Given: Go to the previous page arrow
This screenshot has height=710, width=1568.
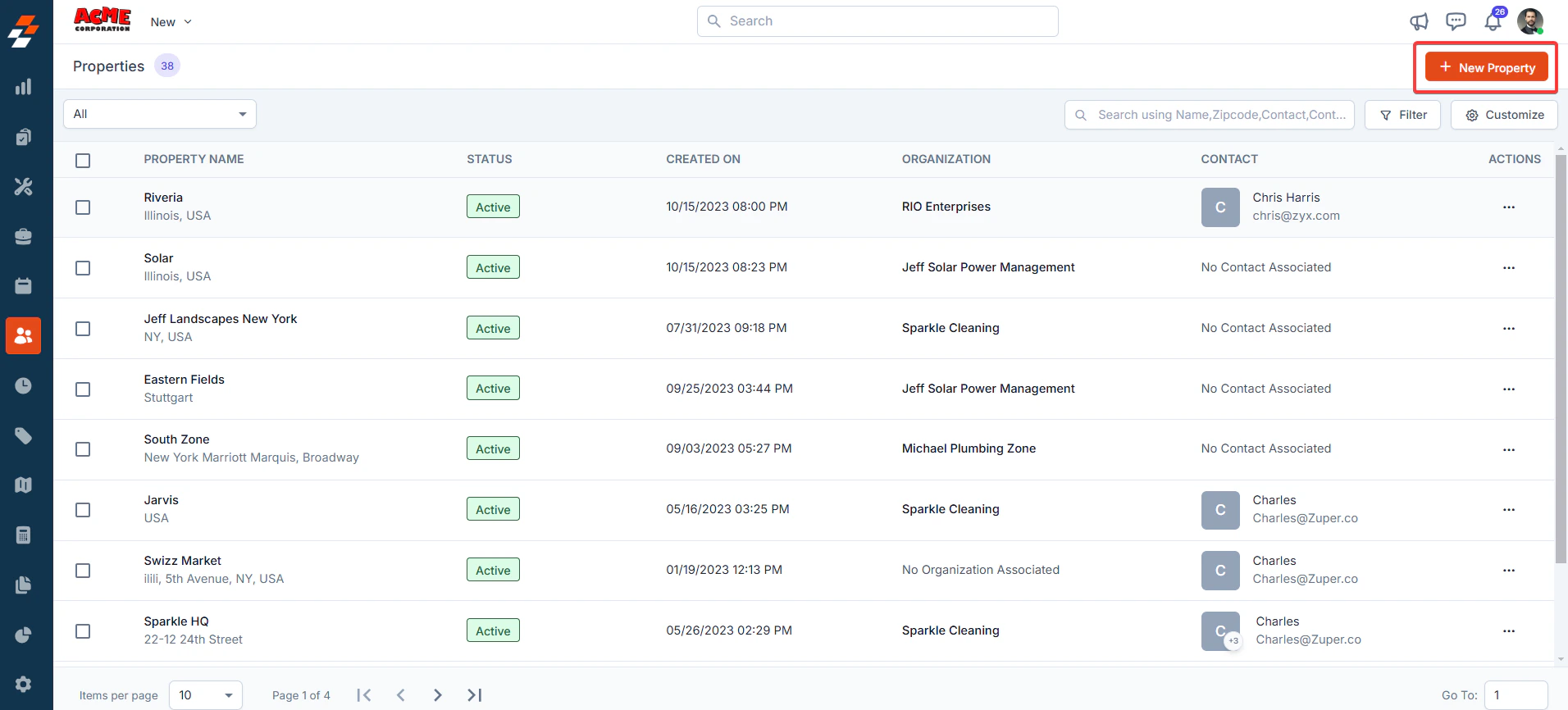Looking at the screenshot, I should (x=401, y=695).
